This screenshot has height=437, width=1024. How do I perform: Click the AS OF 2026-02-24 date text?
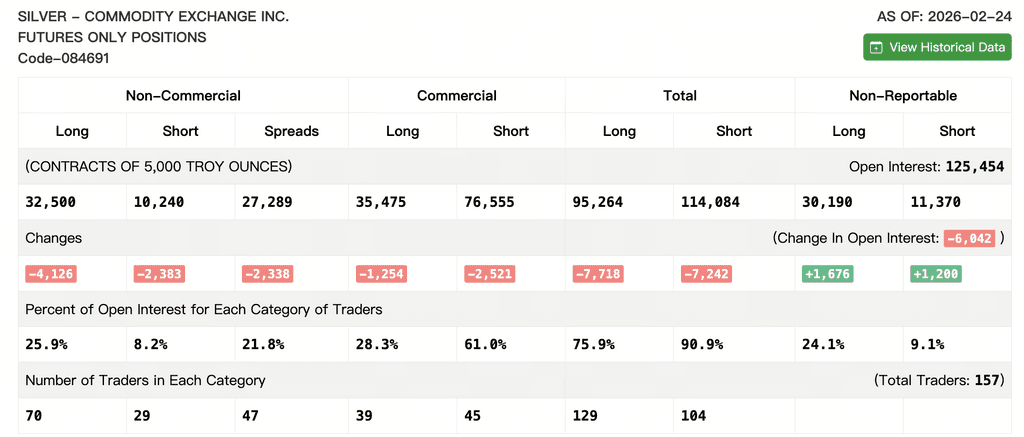pos(944,17)
